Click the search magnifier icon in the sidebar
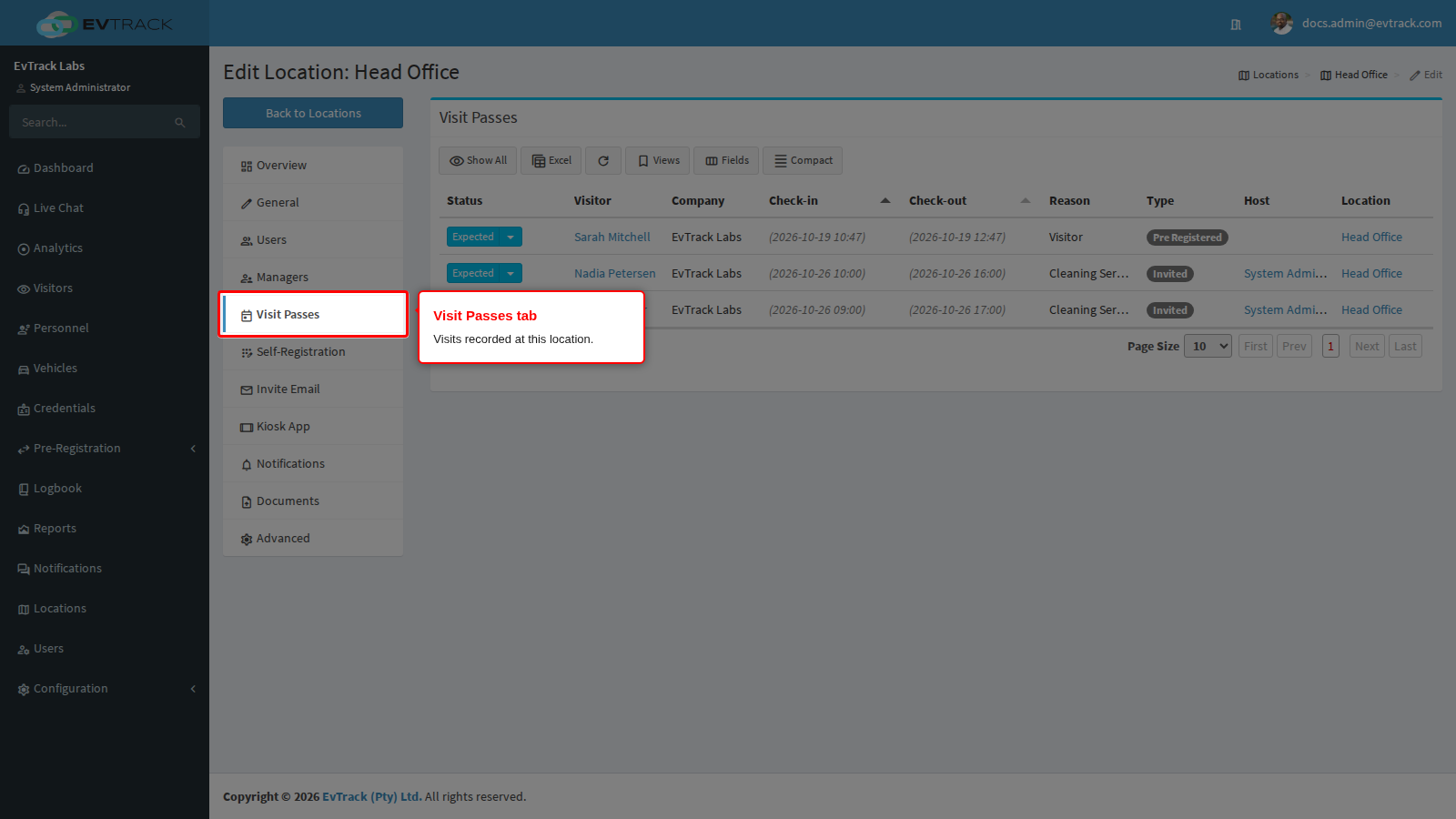This screenshot has width=1456, height=819. pyautogui.click(x=180, y=123)
